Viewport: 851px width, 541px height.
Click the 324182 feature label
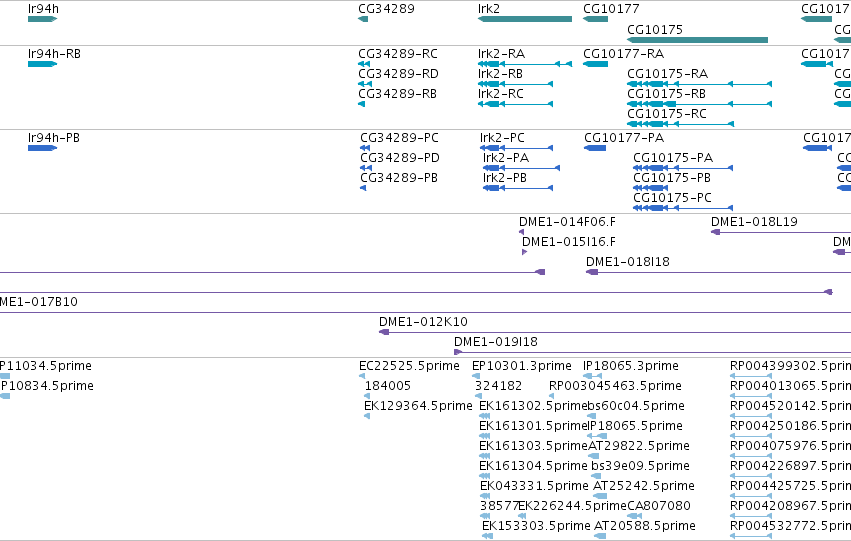point(498,386)
